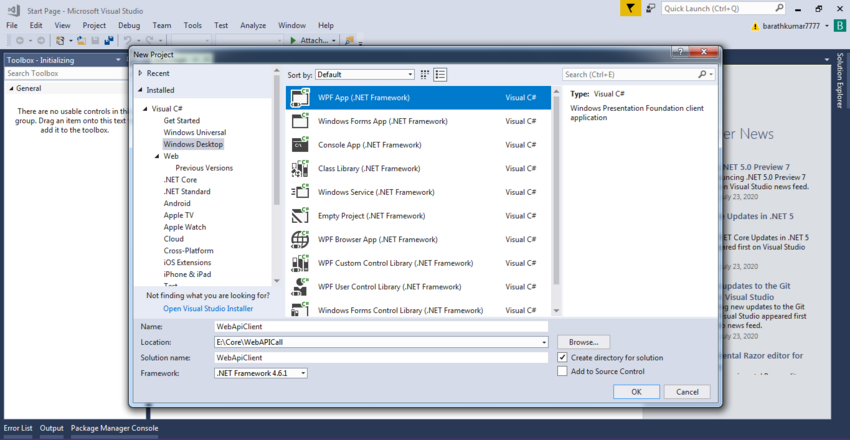The image size is (850, 440).
Task: Enable Add to Source Control checkbox
Action: click(562, 371)
